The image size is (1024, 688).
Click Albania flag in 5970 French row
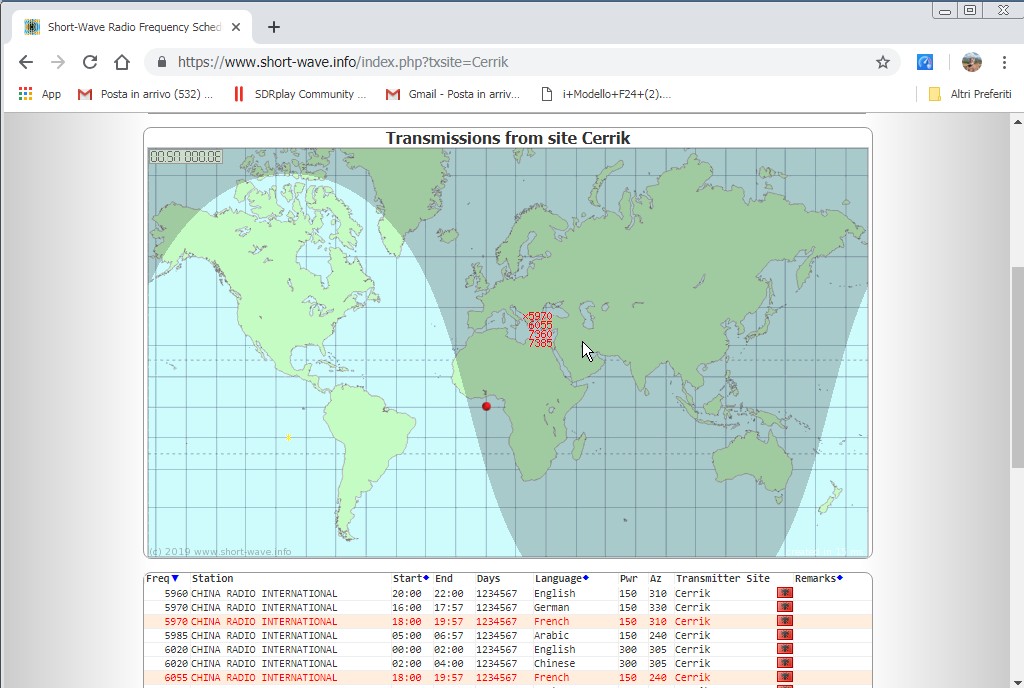click(785, 621)
